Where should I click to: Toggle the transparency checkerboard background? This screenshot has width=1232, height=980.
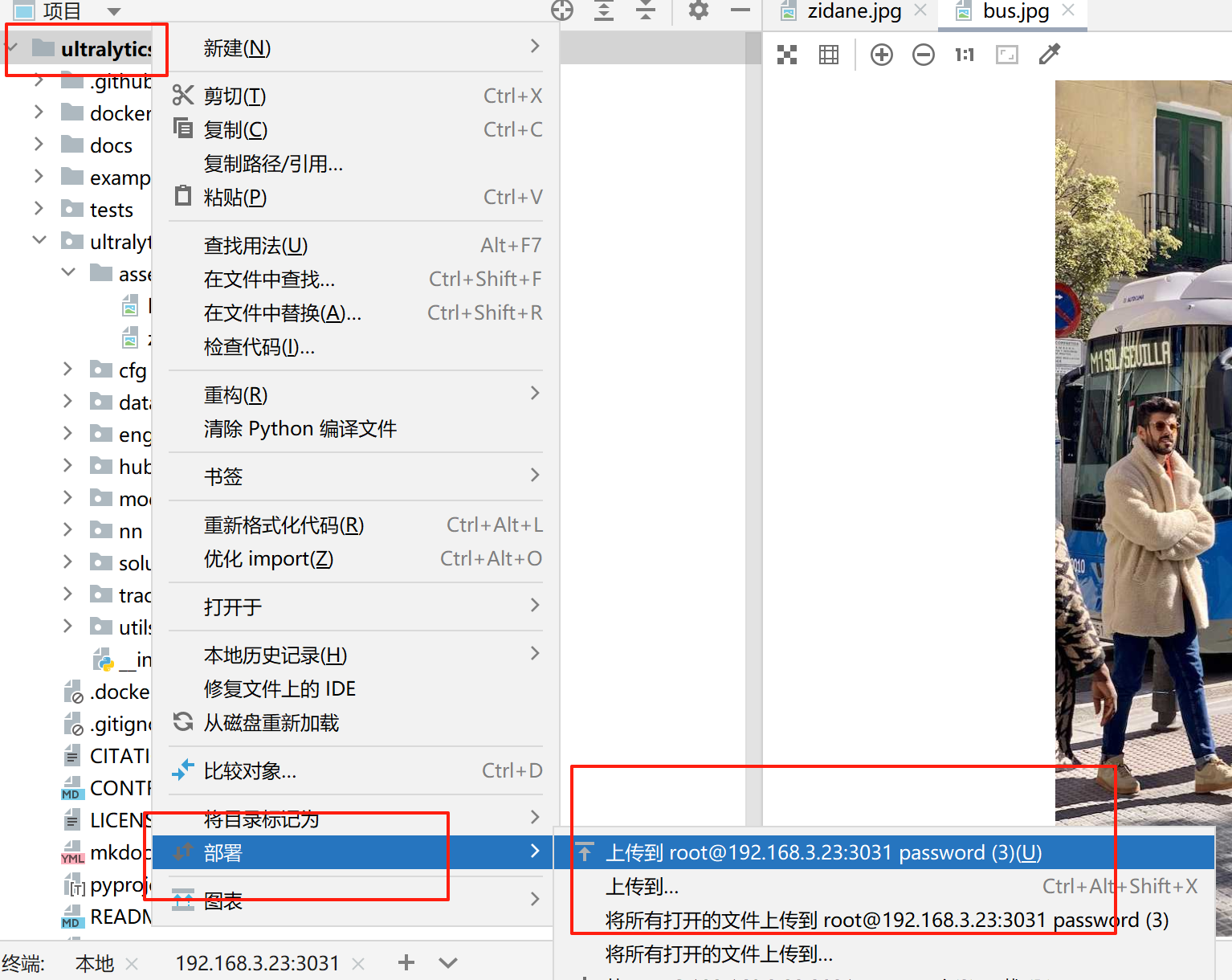click(x=786, y=54)
